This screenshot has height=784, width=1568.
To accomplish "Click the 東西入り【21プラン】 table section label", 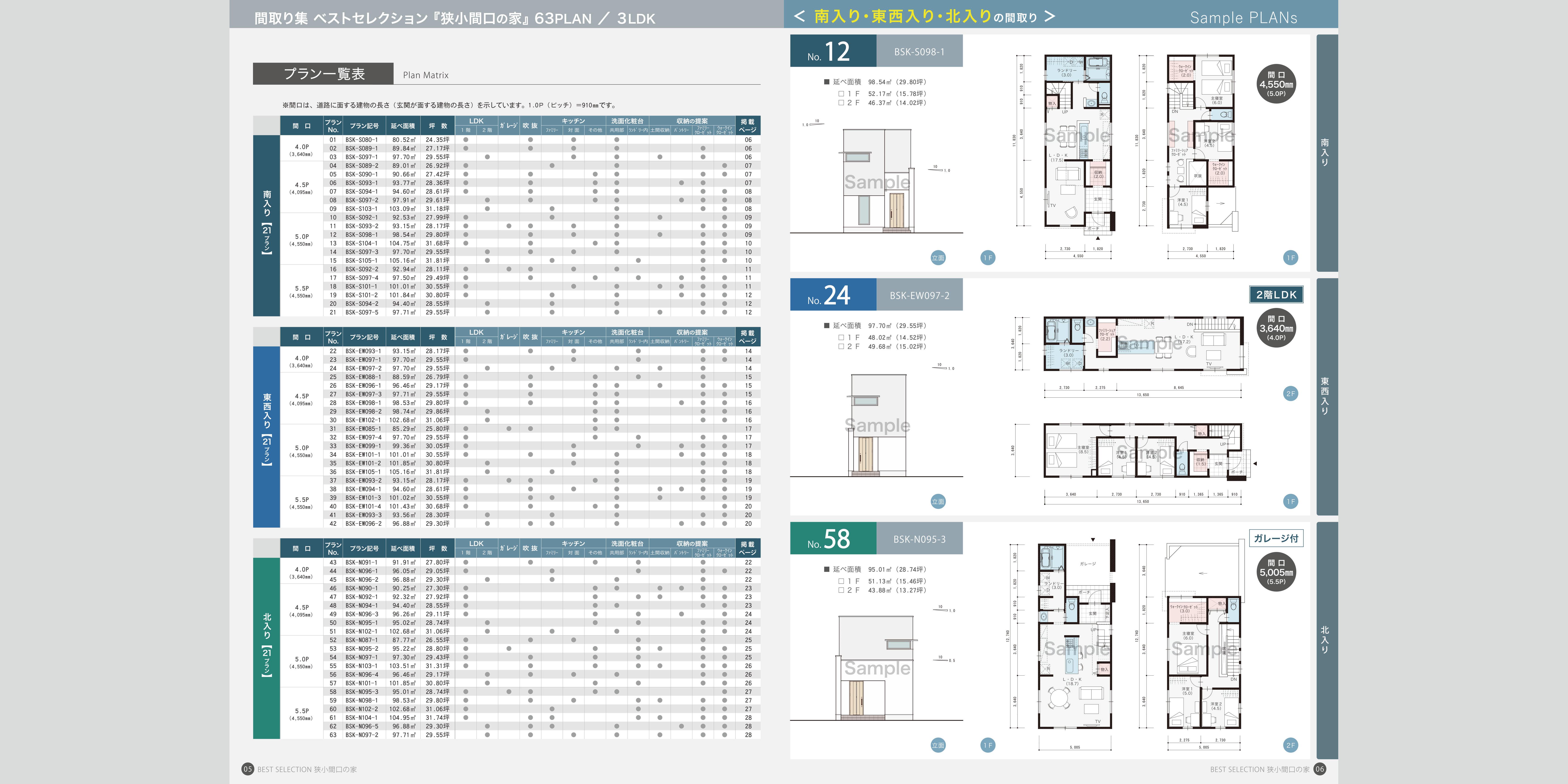I will [267, 437].
